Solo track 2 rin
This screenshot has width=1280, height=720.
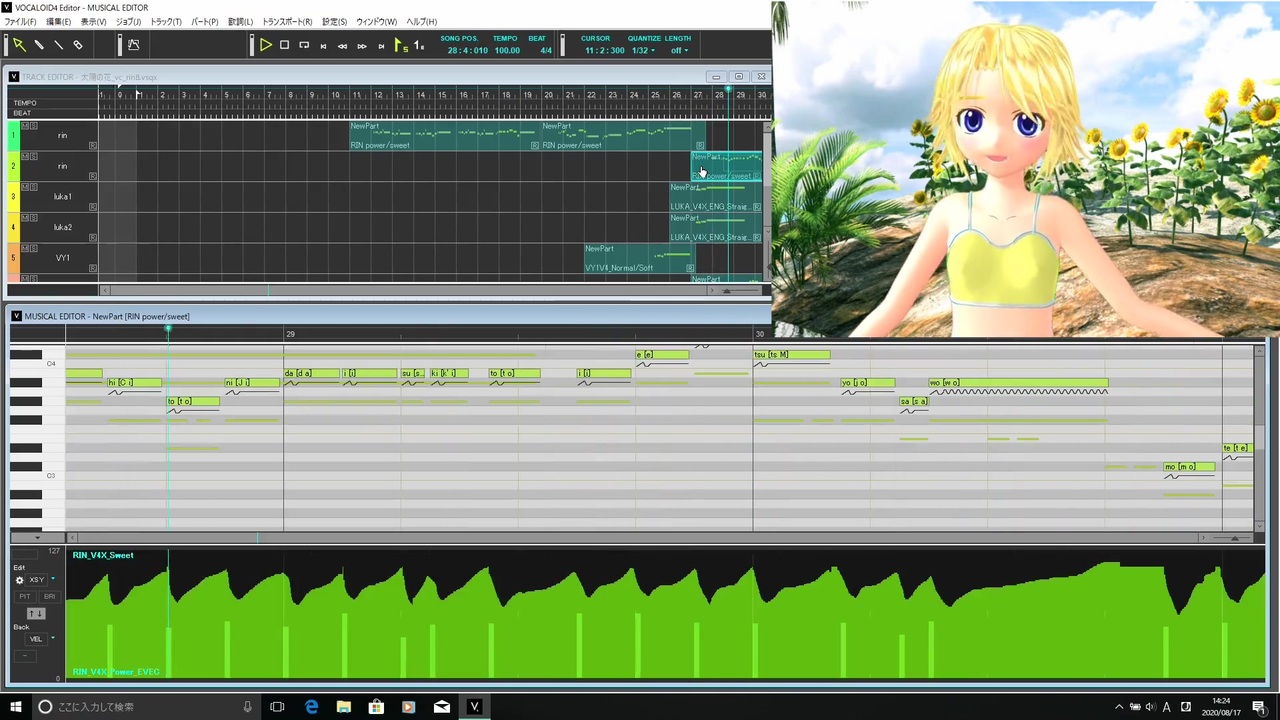coord(33,156)
